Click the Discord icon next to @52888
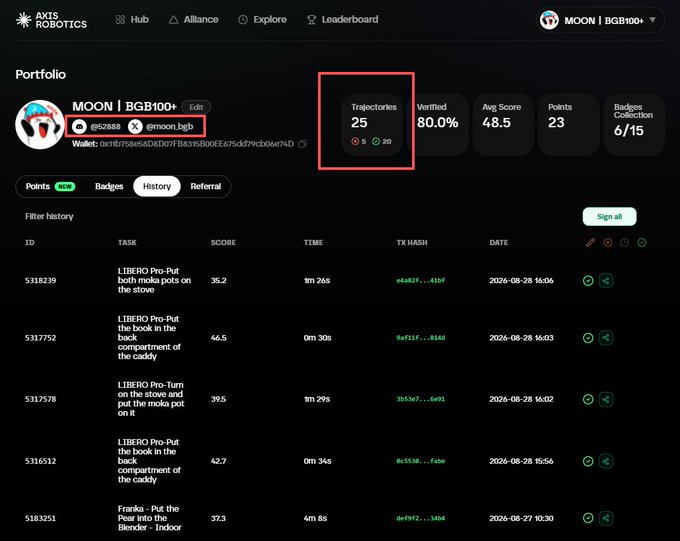Image resolution: width=680 pixels, height=541 pixels. coord(79,126)
